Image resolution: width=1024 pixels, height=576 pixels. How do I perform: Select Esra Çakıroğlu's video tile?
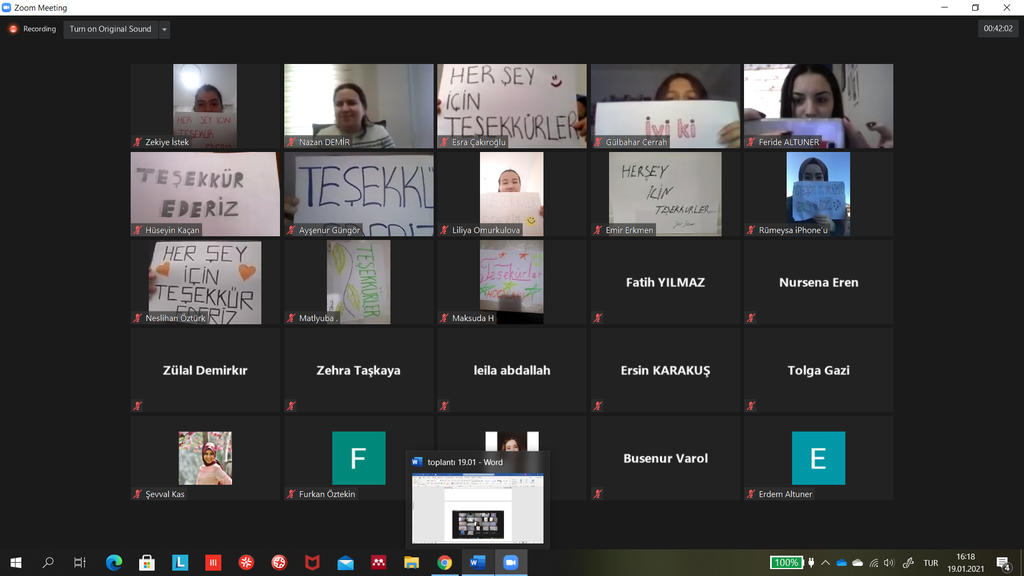(511, 106)
